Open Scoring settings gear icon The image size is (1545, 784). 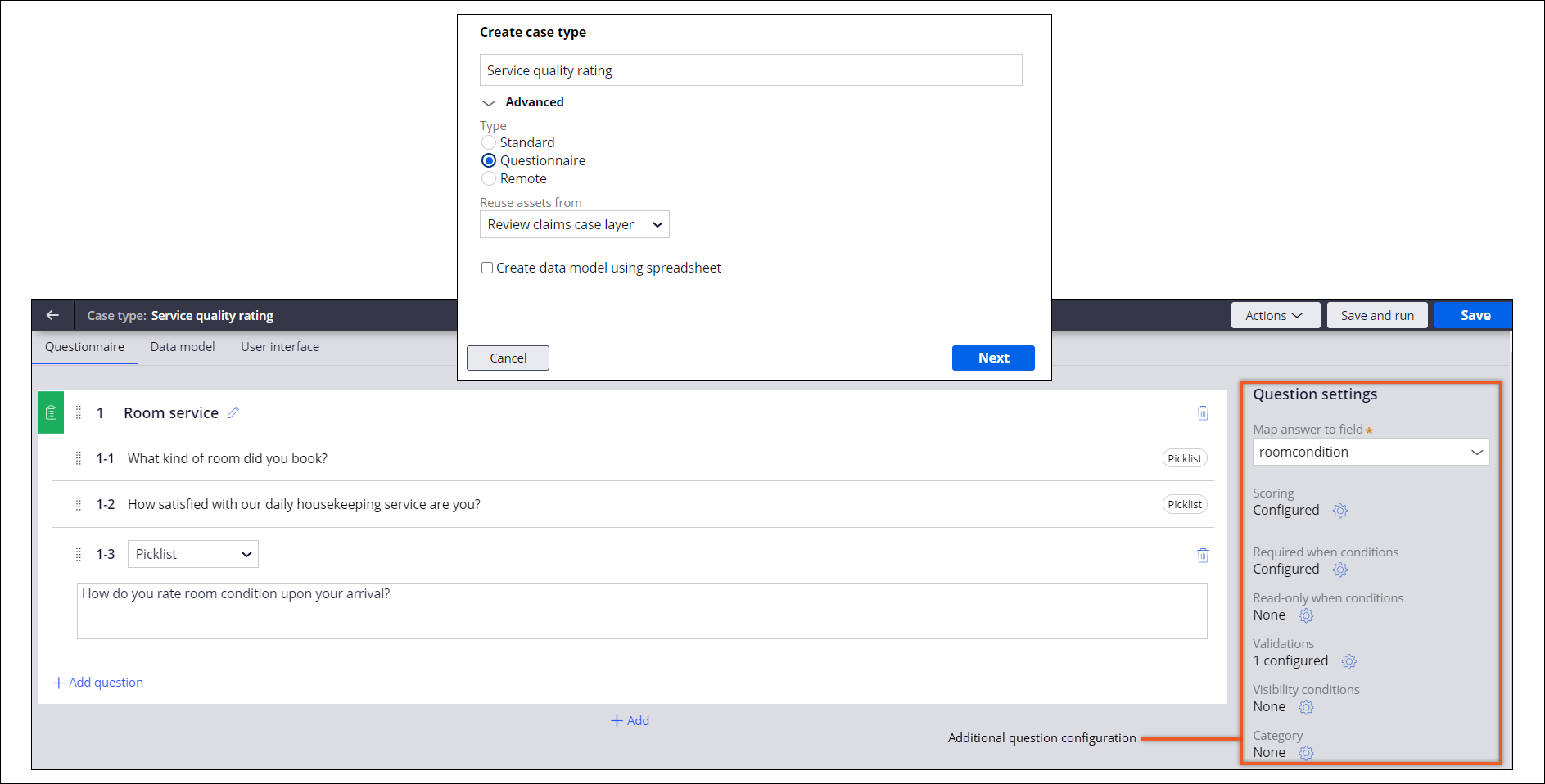click(1339, 511)
